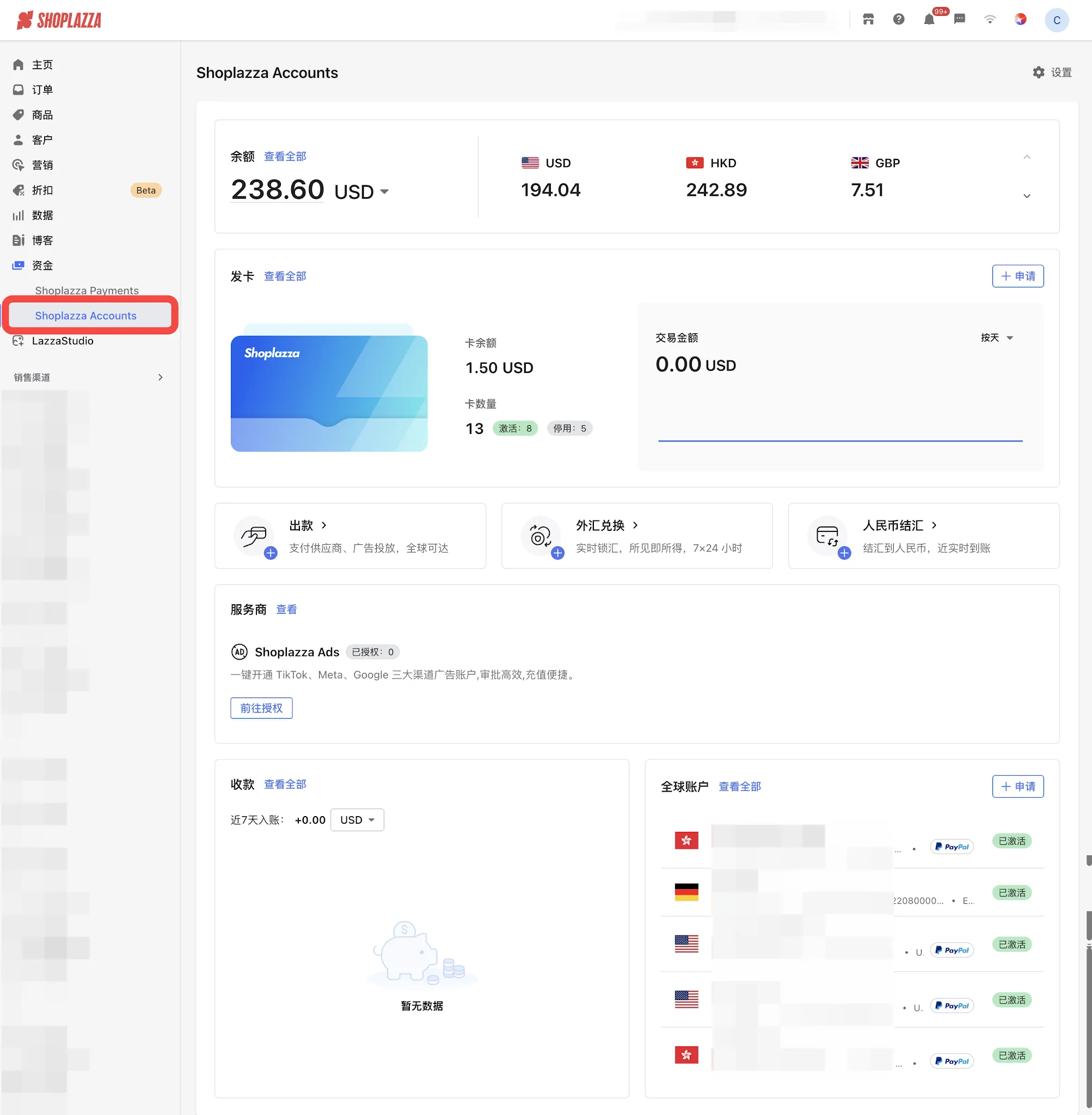Screen dimensions: 1092x1115
Task: Show previous currencies with up chevron
Action: [x=1027, y=157]
